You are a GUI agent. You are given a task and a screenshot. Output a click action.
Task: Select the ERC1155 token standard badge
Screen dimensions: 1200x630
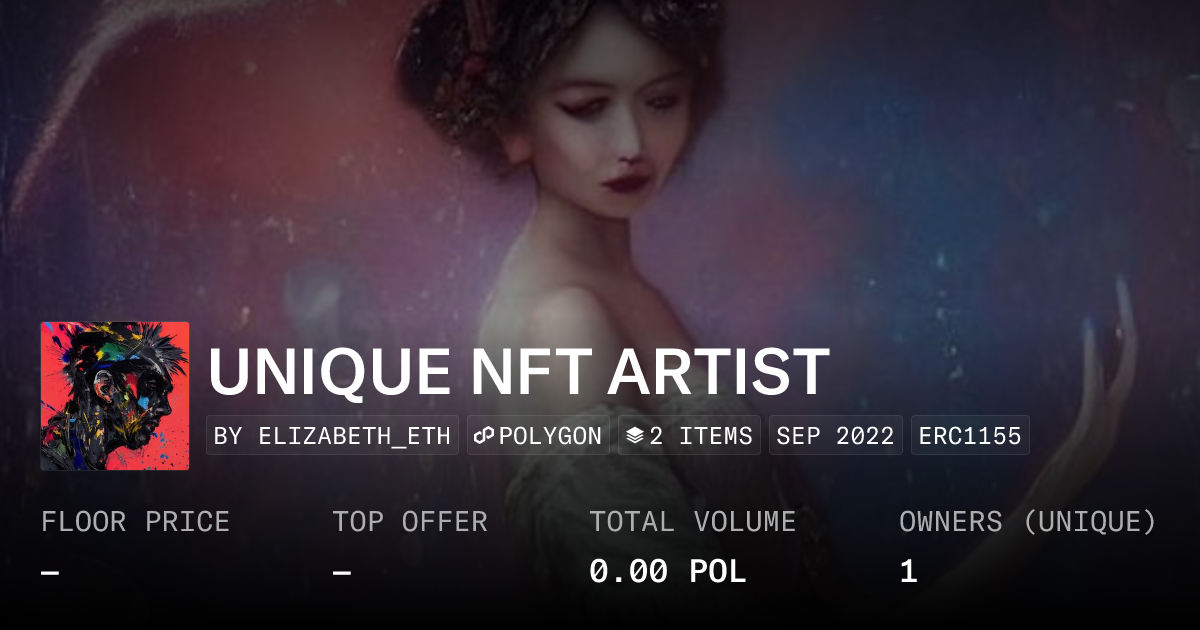point(970,436)
